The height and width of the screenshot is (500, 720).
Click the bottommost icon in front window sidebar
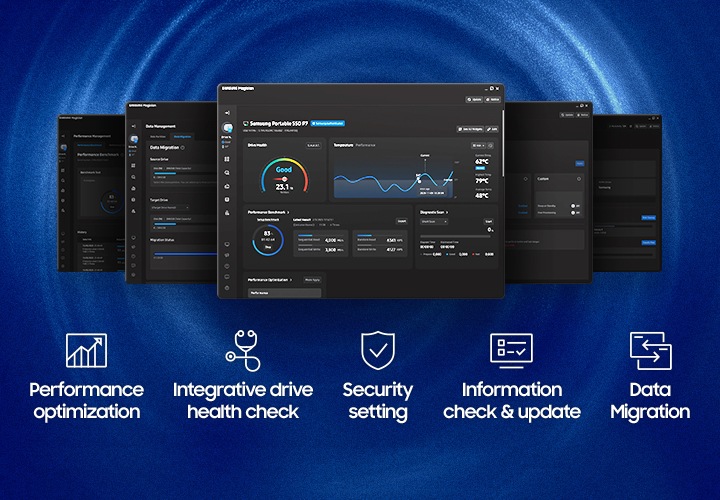[x=227, y=288]
